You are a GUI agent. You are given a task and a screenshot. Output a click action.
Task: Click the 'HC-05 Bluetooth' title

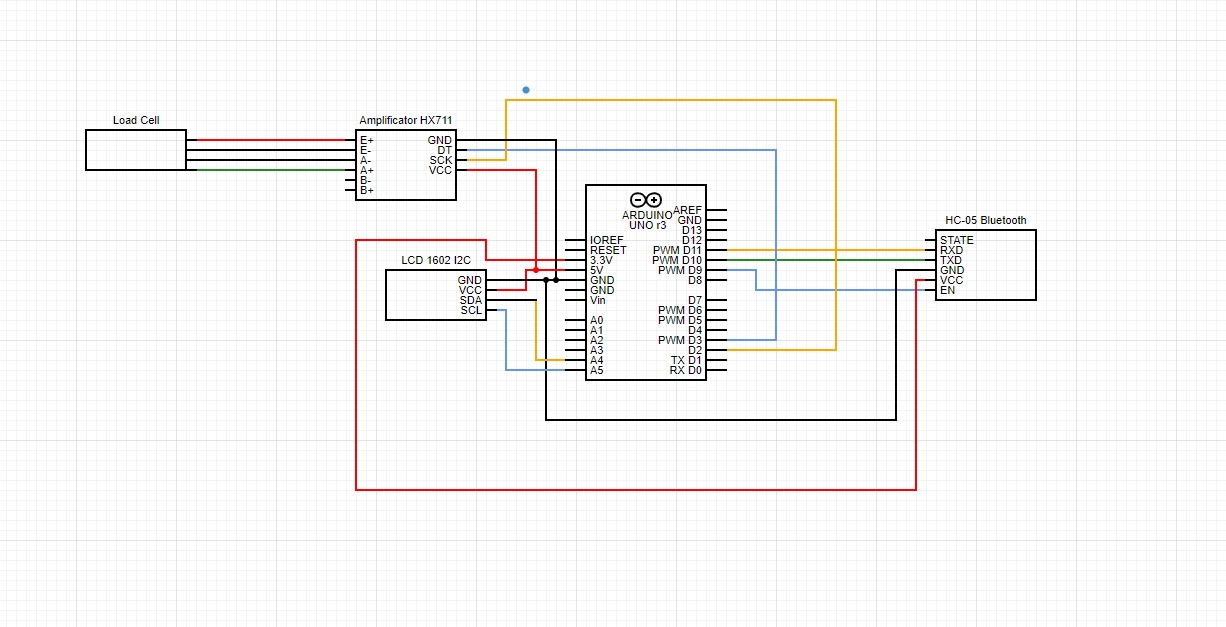click(986, 220)
